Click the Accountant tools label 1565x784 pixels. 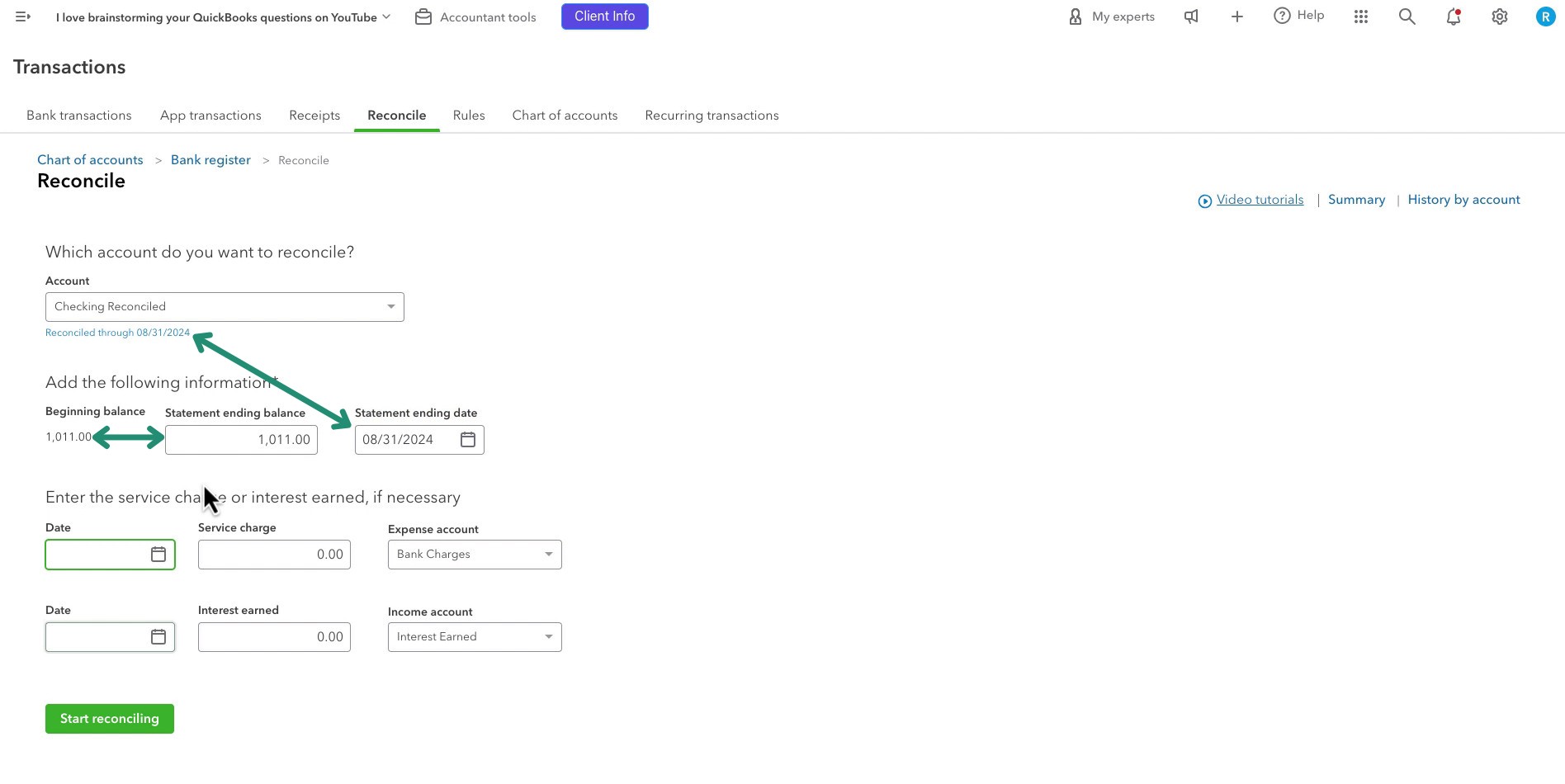pos(488,17)
